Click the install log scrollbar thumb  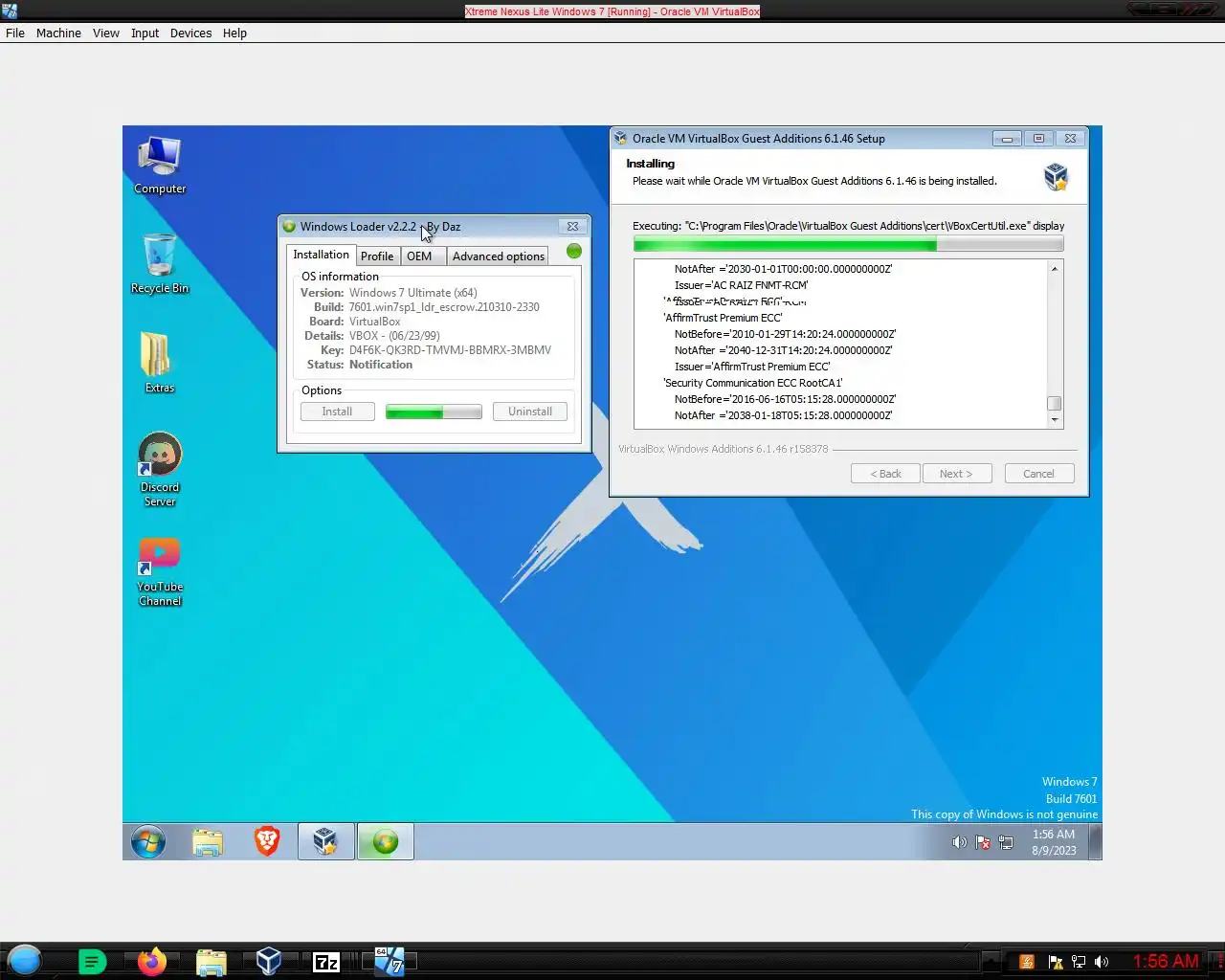(1055, 403)
